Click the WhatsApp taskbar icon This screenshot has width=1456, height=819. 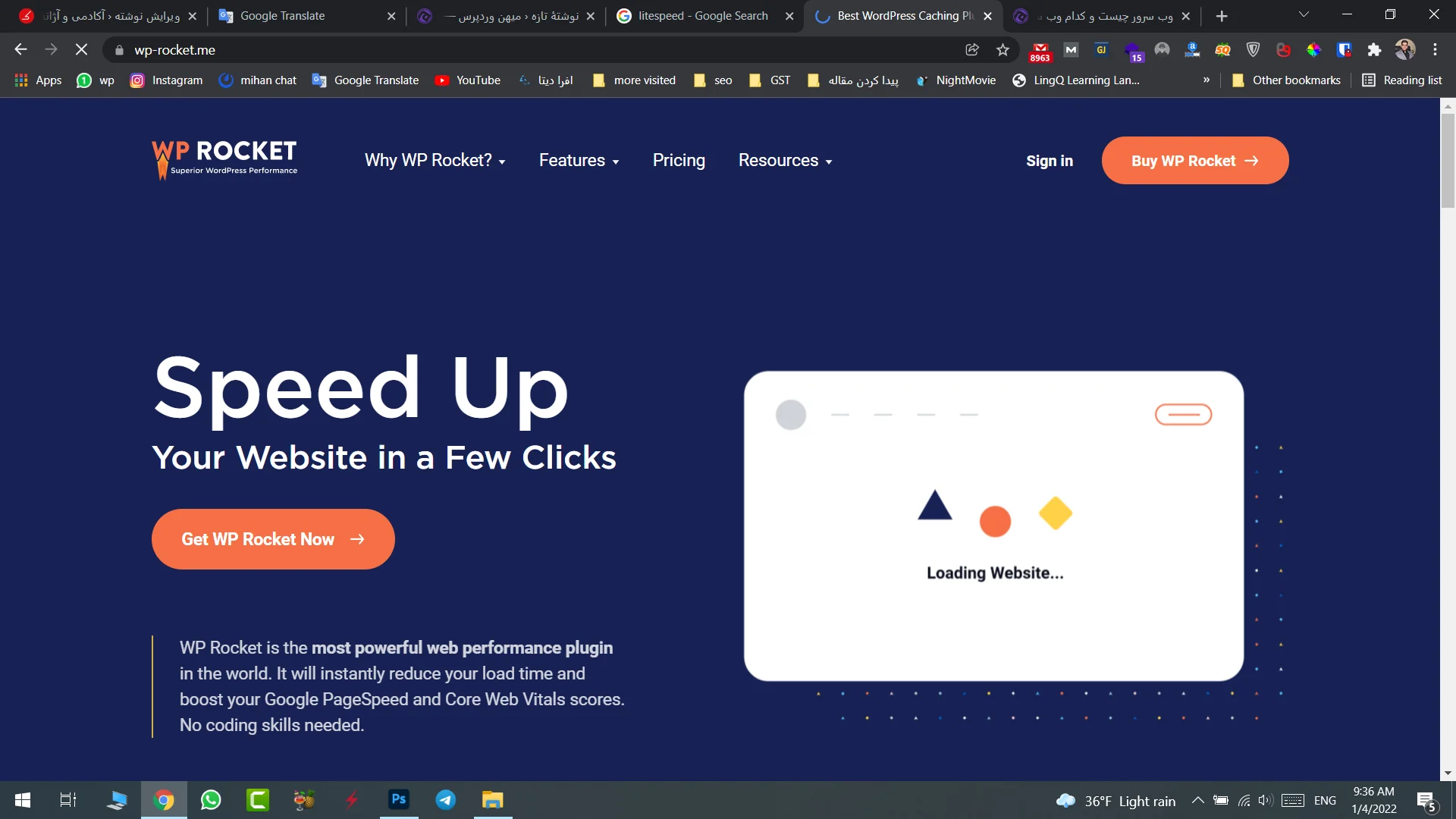211,799
